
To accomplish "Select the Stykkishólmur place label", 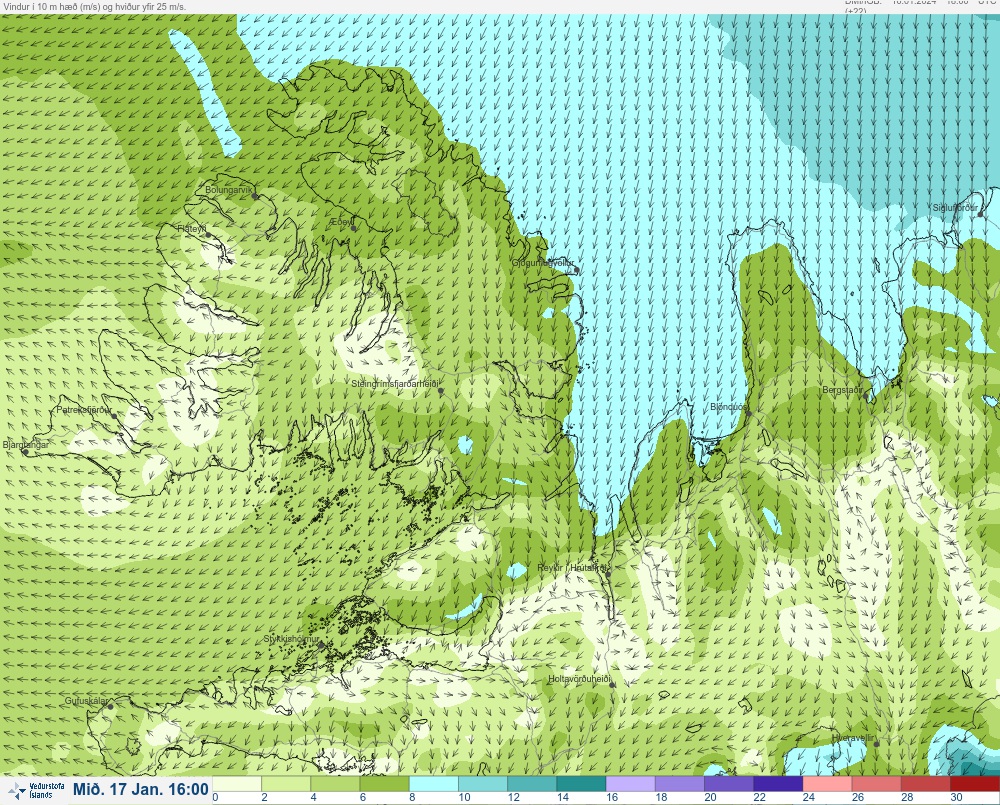I will click(291, 639).
